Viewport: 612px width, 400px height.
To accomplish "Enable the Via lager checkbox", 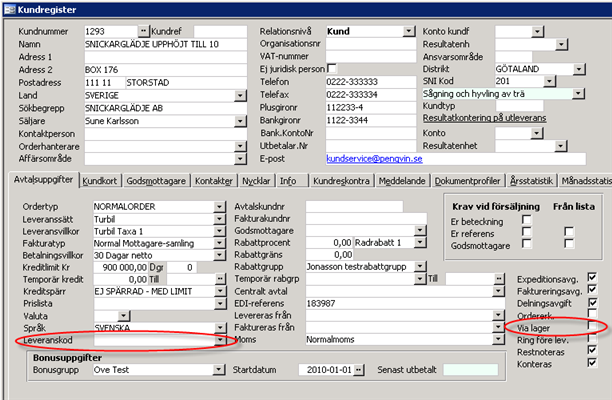I will tap(595, 327).
